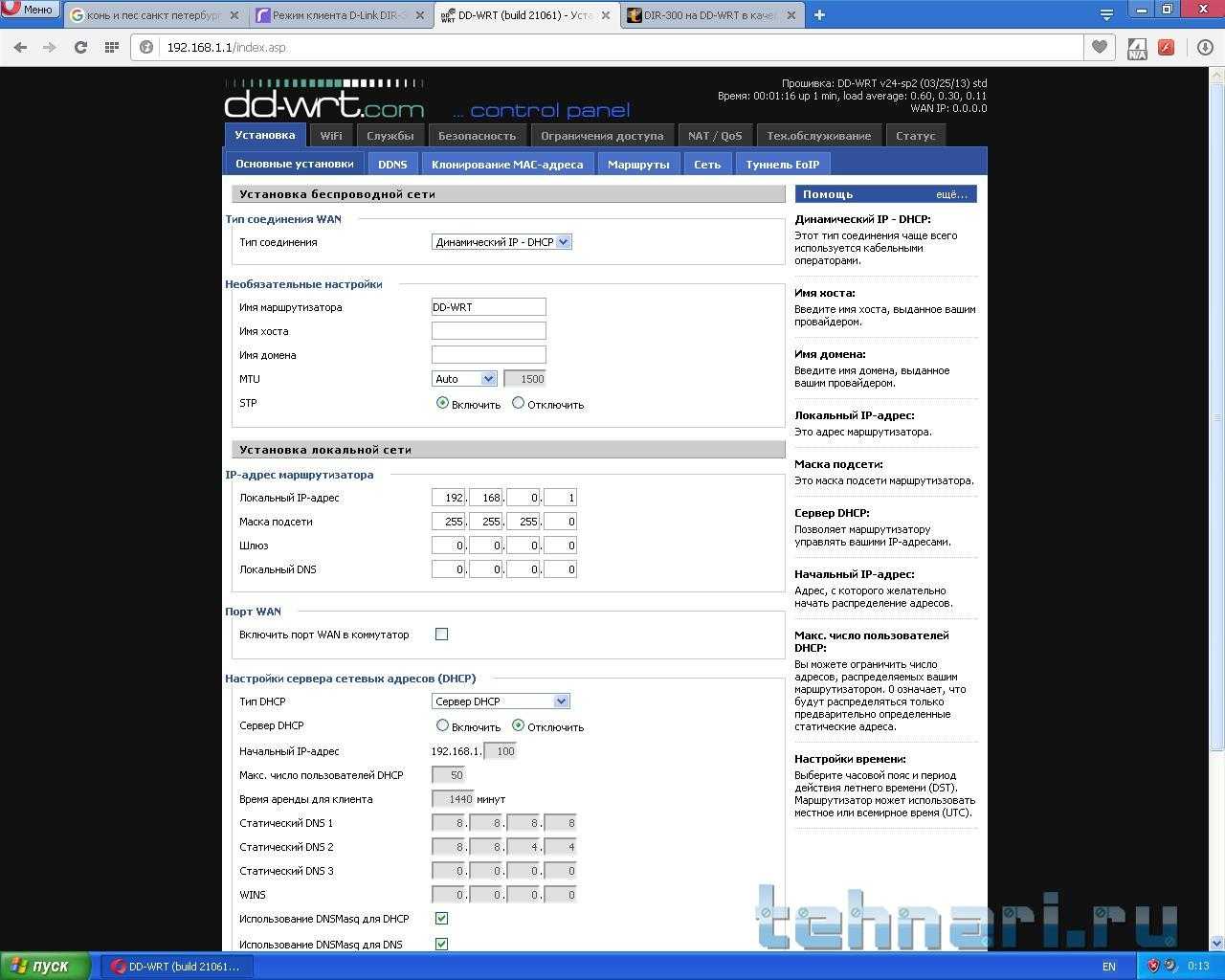Click last octet of Локальный DNS
1225x980 pixels.
pyautogui.click(x=560, y=569)
